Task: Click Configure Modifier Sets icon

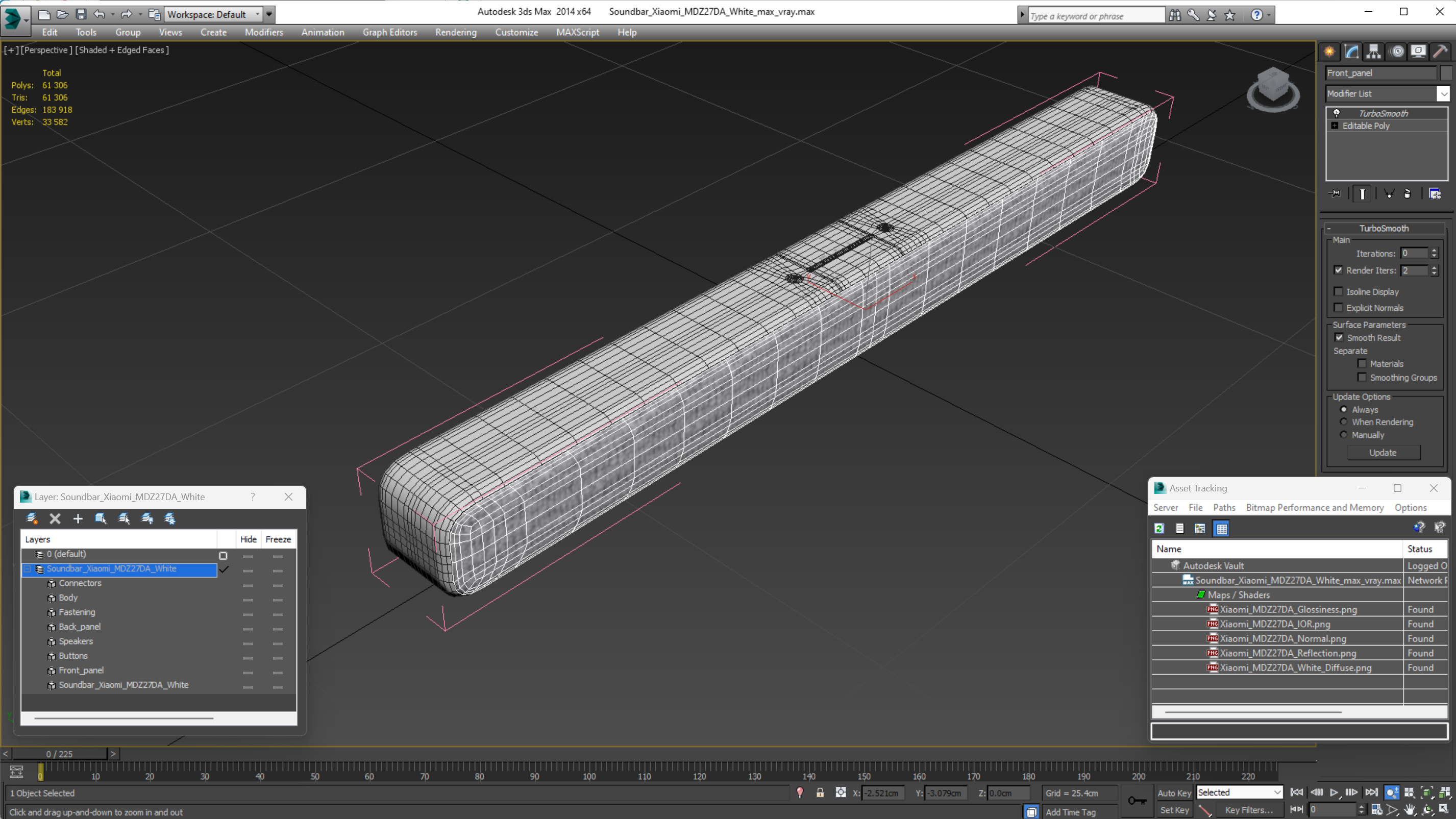Action: click(1435, 194)
